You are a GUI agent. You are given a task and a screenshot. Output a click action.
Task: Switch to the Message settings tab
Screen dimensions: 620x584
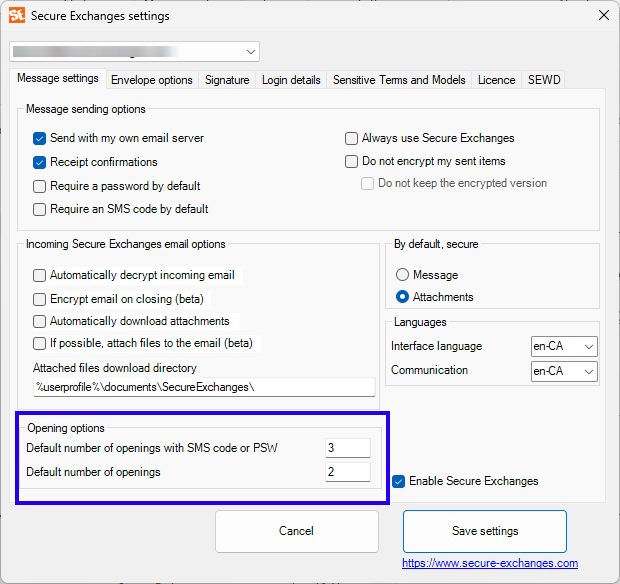58,78
